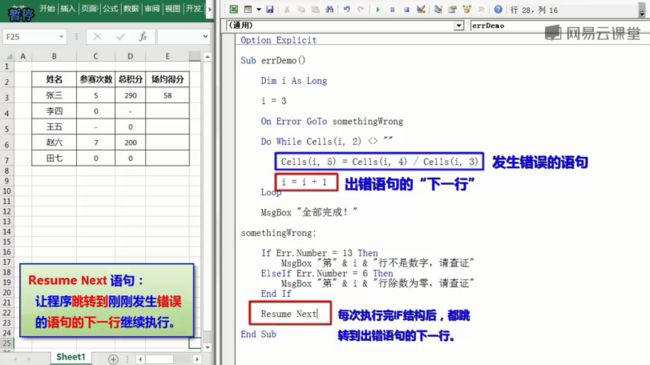The height and width of the screenshot is (365, 650).
Task: Open Find with the binoculars icon
Action: (x=330, y=9)
